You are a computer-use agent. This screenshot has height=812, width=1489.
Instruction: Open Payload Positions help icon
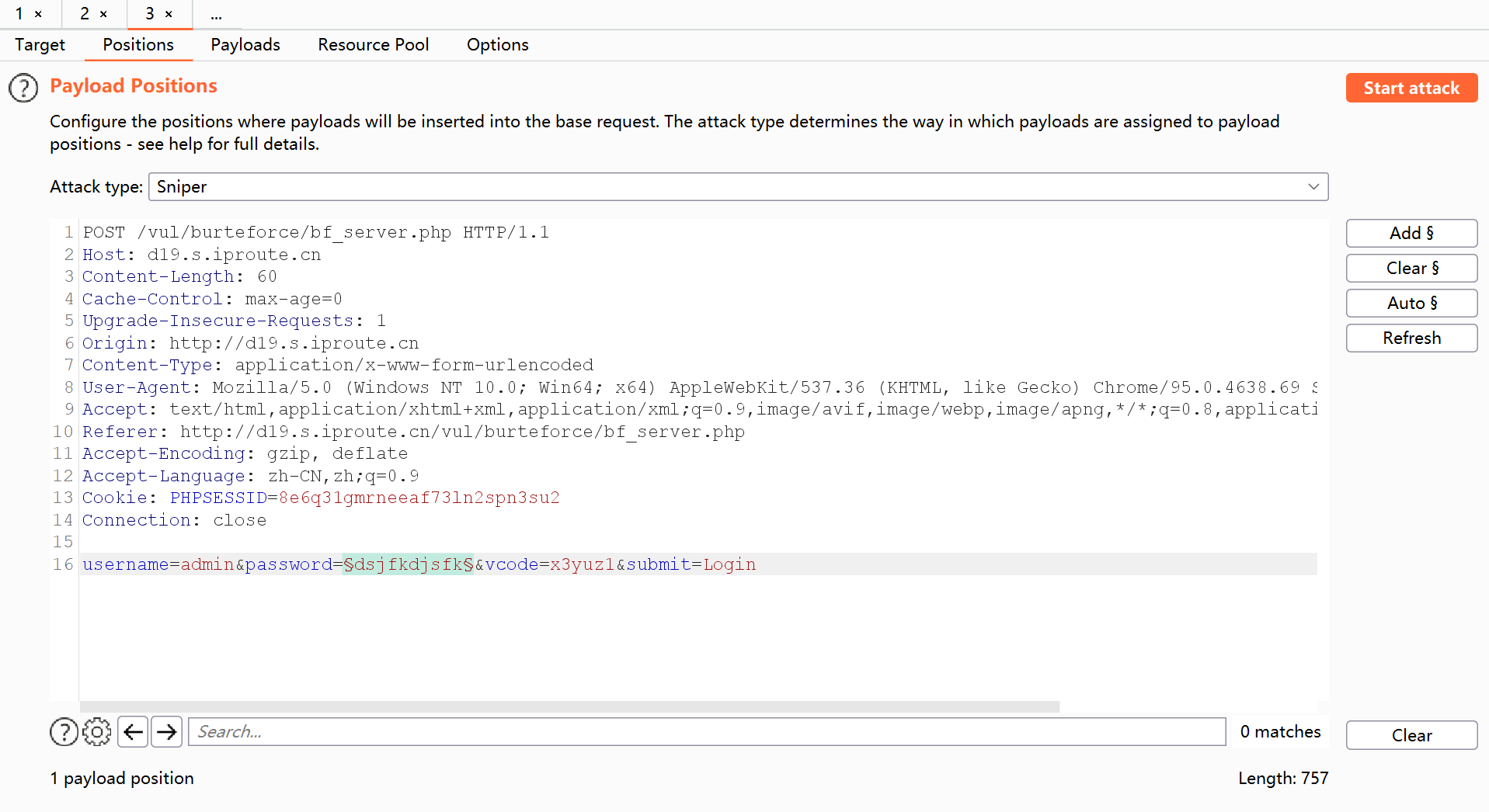tap(23, 88)
